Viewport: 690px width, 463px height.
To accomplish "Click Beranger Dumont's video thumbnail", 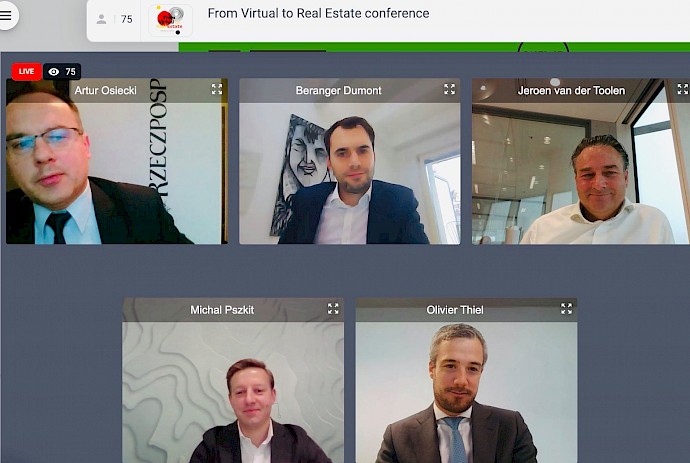I will 349,161.
